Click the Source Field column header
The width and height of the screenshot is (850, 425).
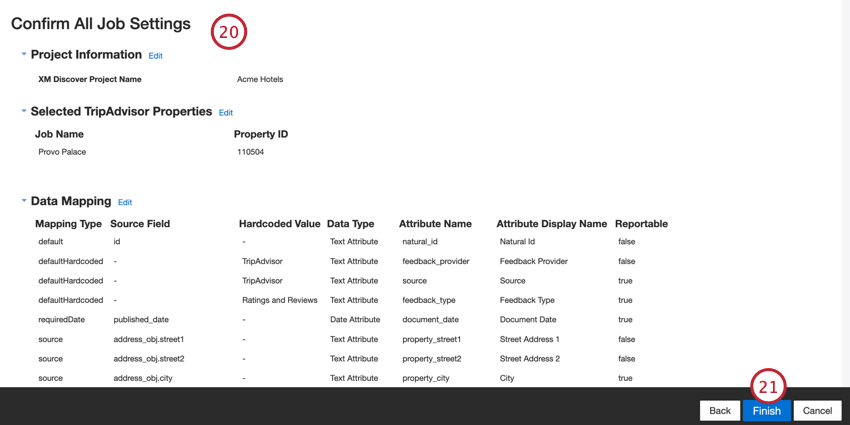[x=140, y=224]
